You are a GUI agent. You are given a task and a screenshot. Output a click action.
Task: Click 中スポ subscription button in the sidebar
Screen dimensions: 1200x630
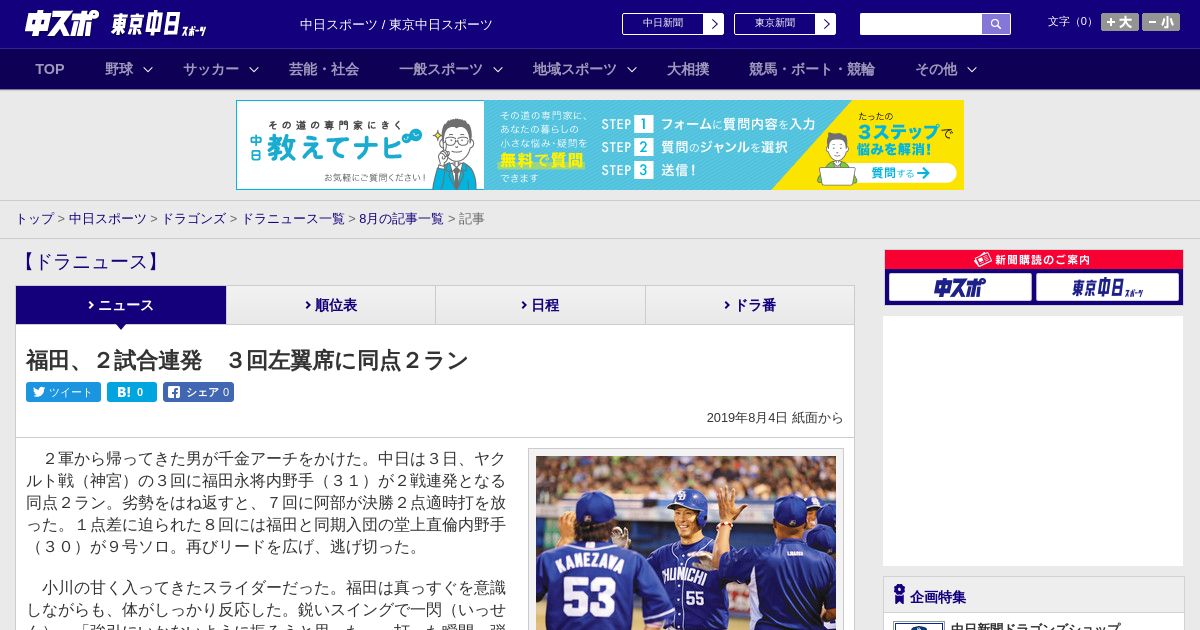point(960,288)
